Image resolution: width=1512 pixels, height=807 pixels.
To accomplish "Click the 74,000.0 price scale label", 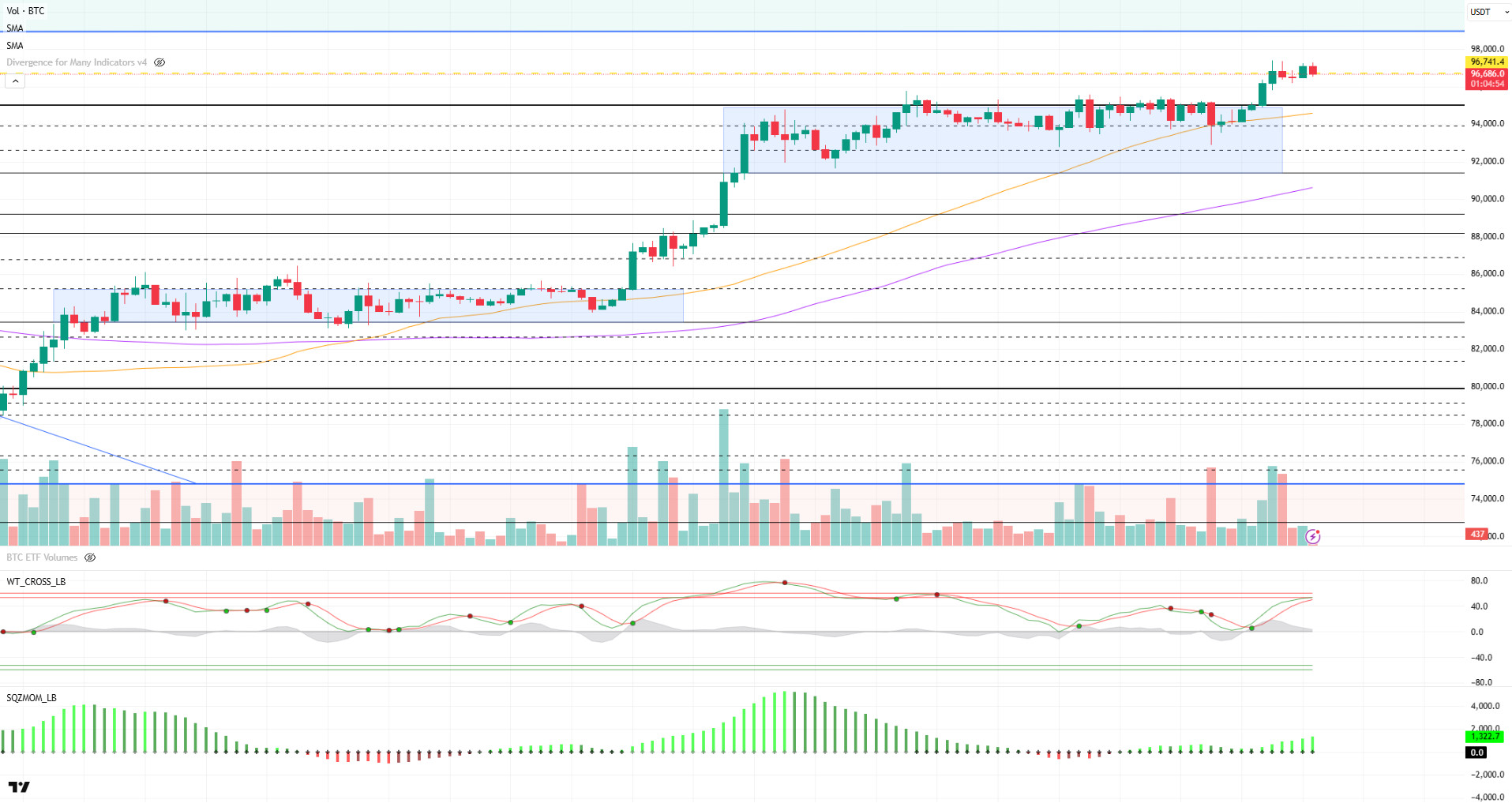I will (x=1487, y=499).
